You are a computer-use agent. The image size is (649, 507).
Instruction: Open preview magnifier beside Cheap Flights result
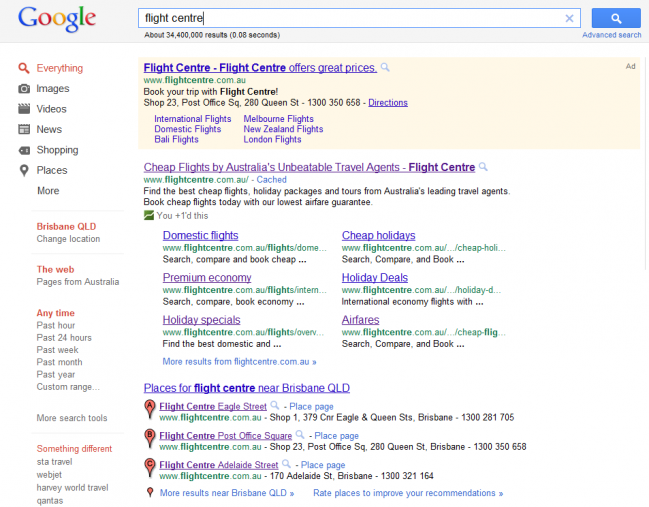[483, 167]
